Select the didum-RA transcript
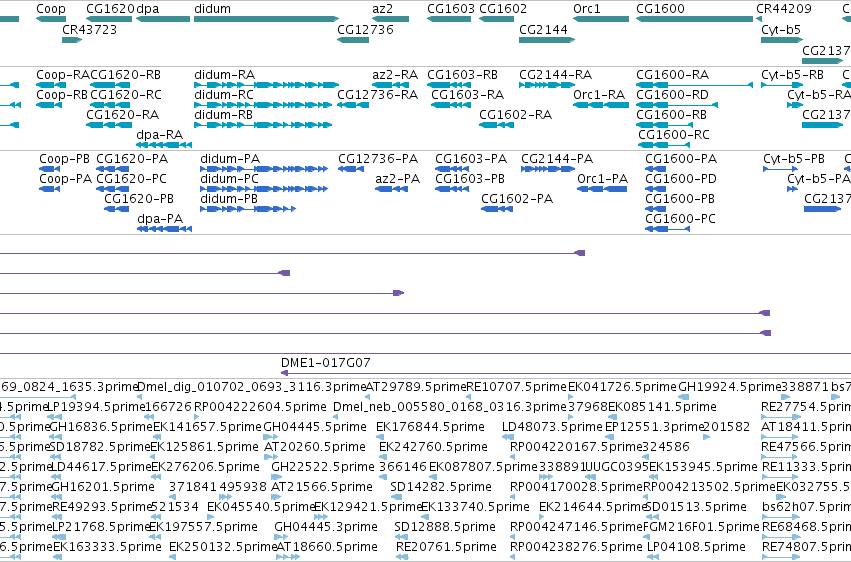Viewport: 851px width, 562px height. click(x=266, y=85)
